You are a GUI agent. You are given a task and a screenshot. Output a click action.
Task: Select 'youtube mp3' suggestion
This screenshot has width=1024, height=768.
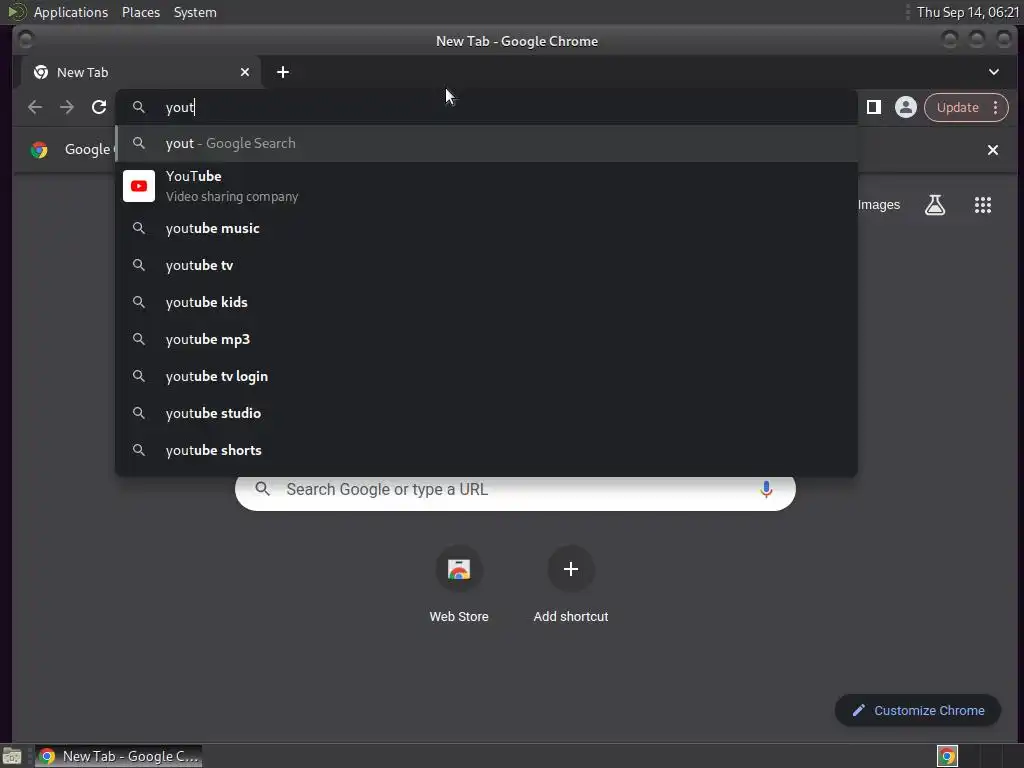click(x=486, y=340)
